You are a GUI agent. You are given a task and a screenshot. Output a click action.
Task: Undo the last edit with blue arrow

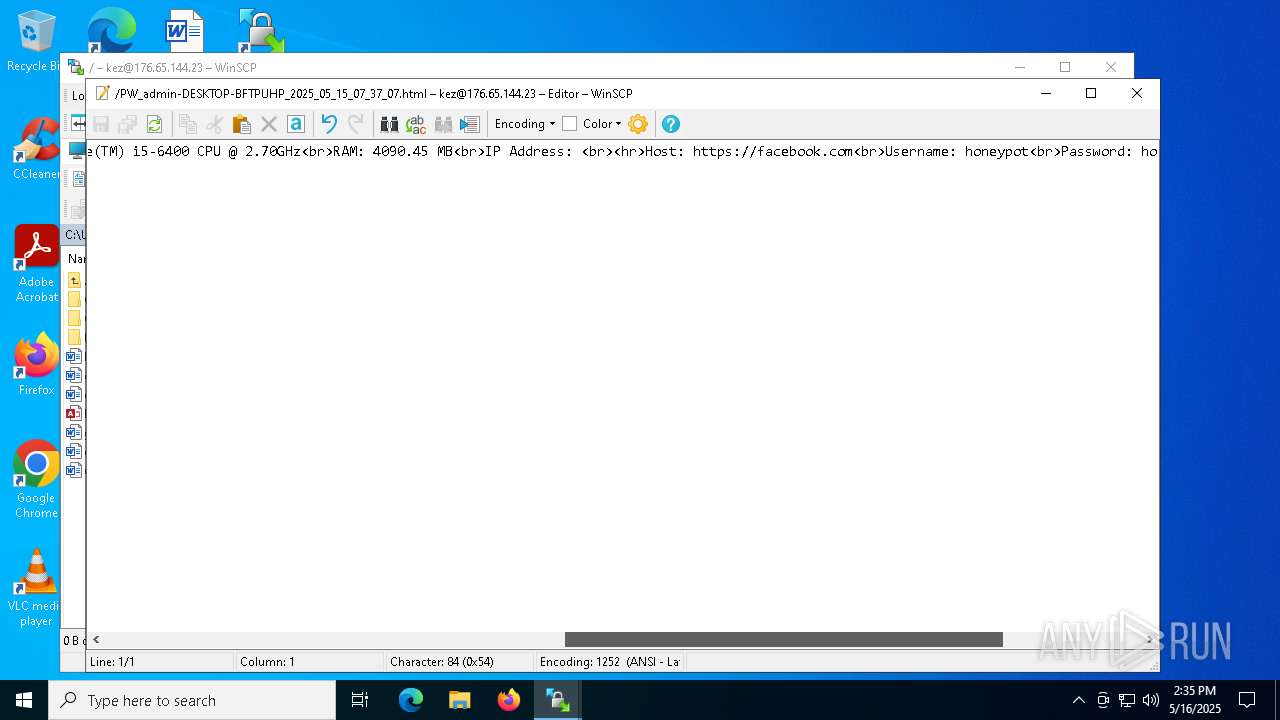click(328, 124)
